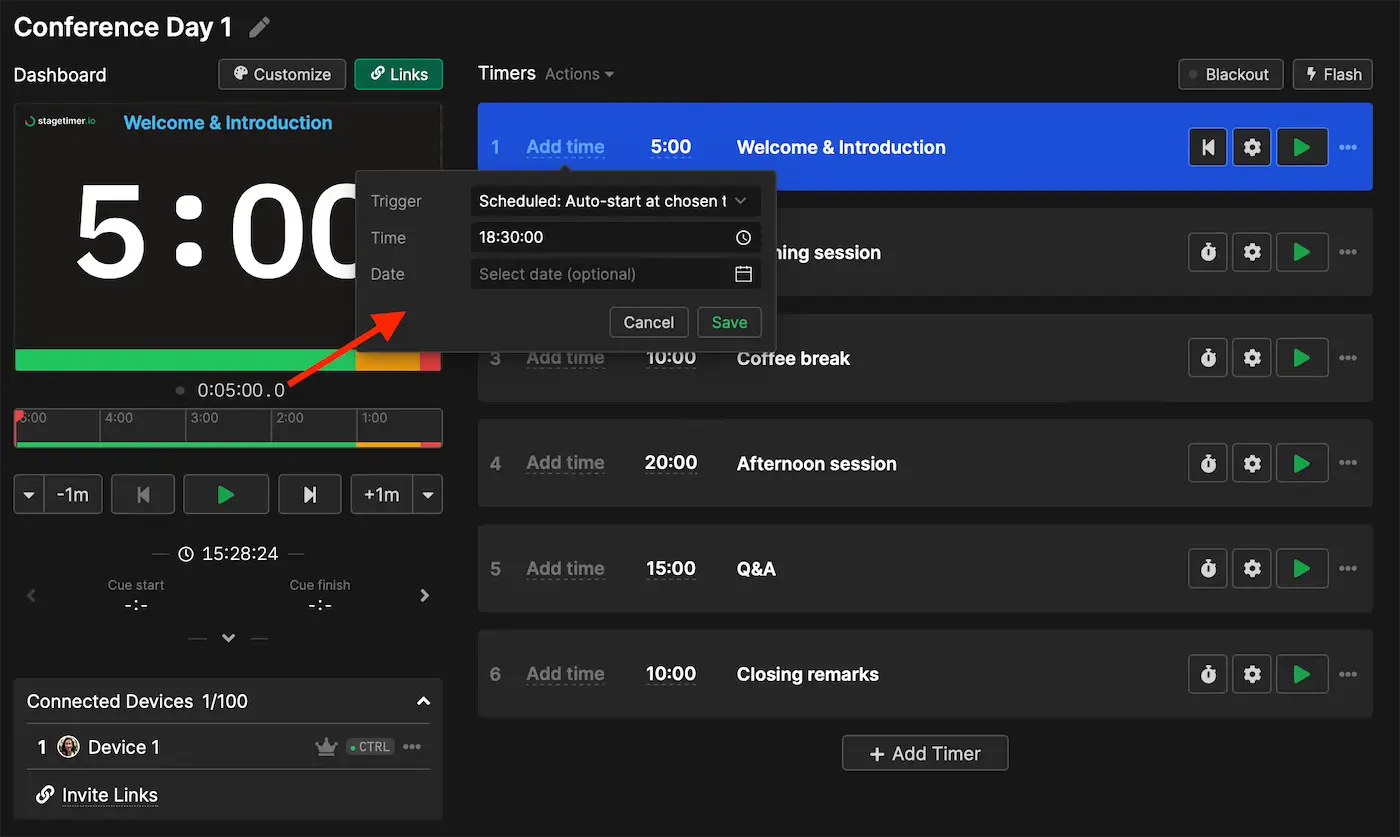Play the Closing remarks timer
Image resolution: width=1400 pixels, height=837 pixels.
pyautogui.click(x=1302, y=674)
